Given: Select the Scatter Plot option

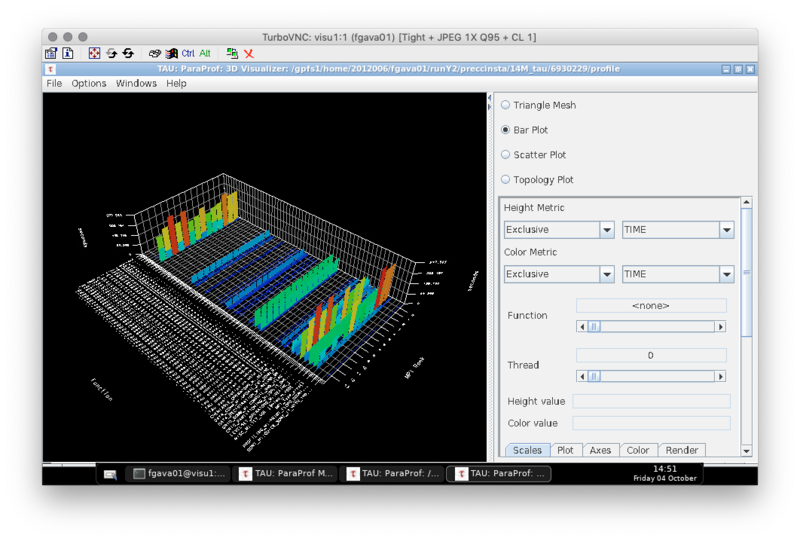Looking at the screenshot, I should point(506,155).
